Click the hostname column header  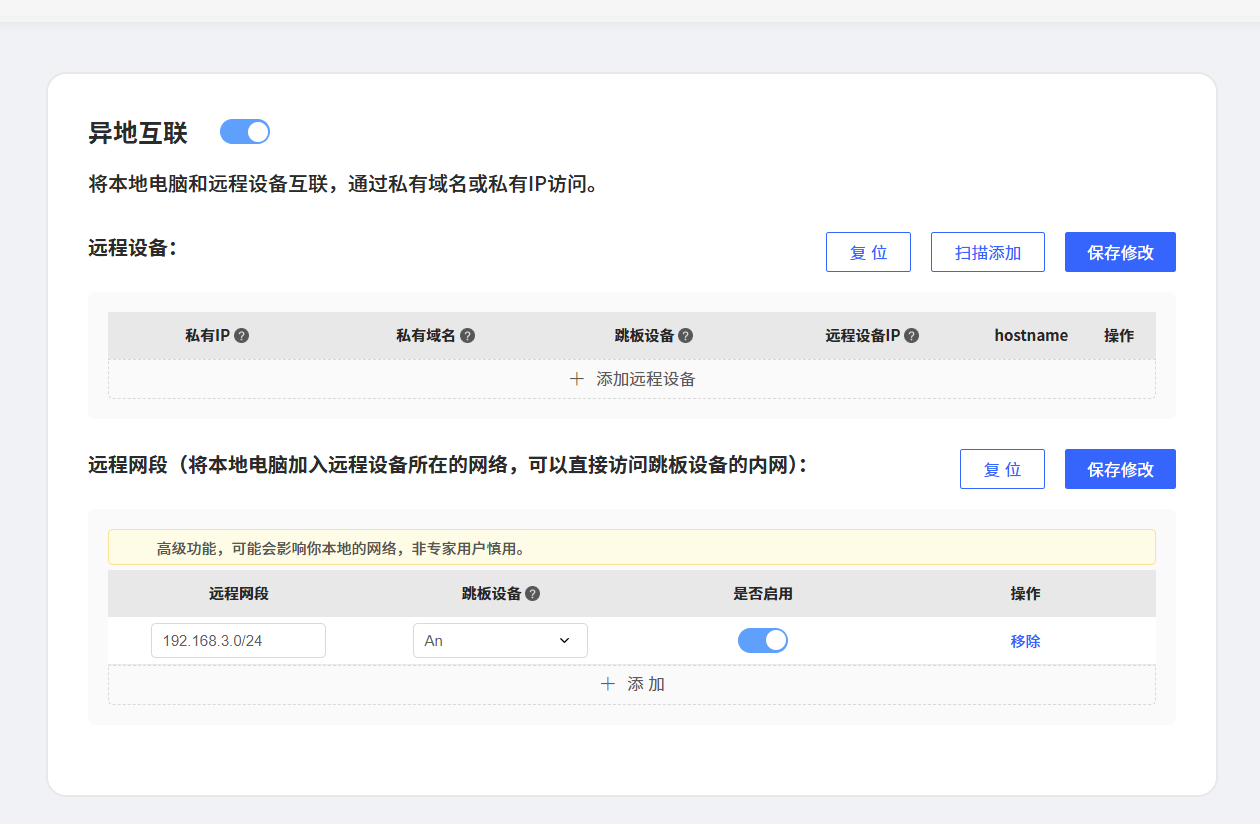tap(1031, 336)
